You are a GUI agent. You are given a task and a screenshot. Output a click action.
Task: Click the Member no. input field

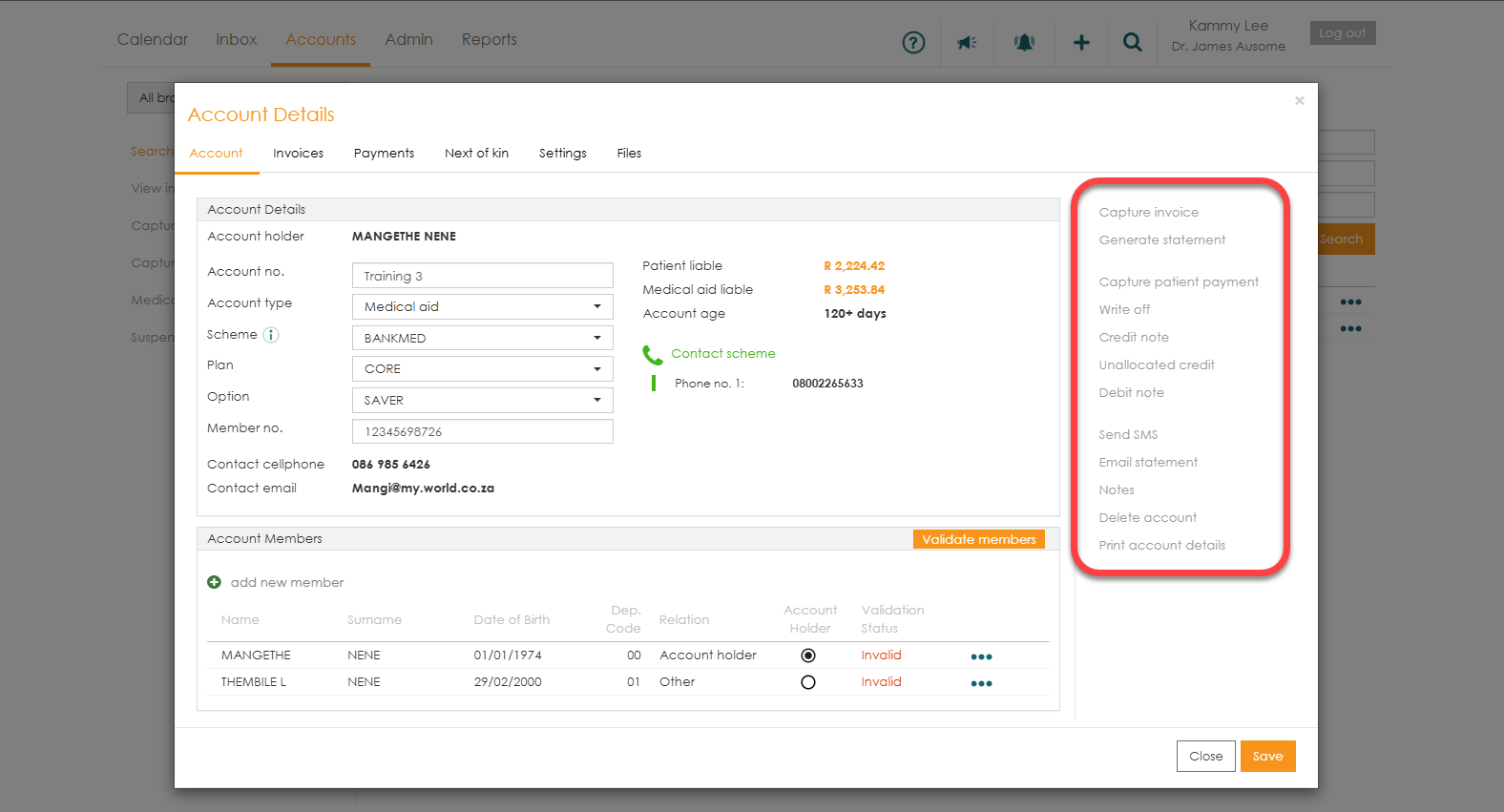pos(482,431)
